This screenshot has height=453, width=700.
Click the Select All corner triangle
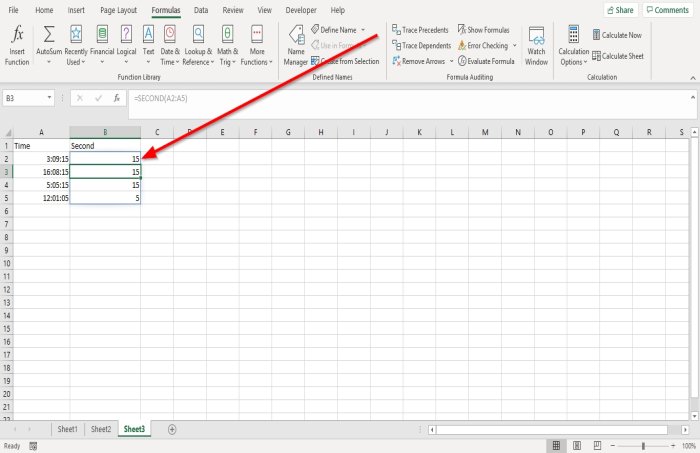coord(7,133)
